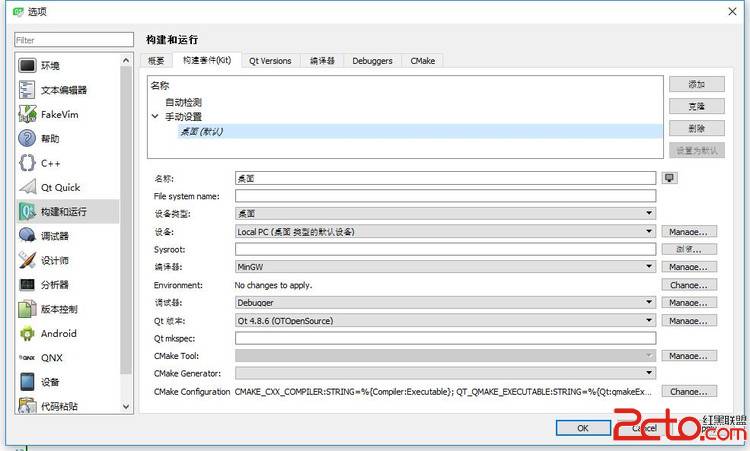Select the 自动检测 auto-detected tree row
Viewport: 750px width, 451px height.
coord(184,102)
